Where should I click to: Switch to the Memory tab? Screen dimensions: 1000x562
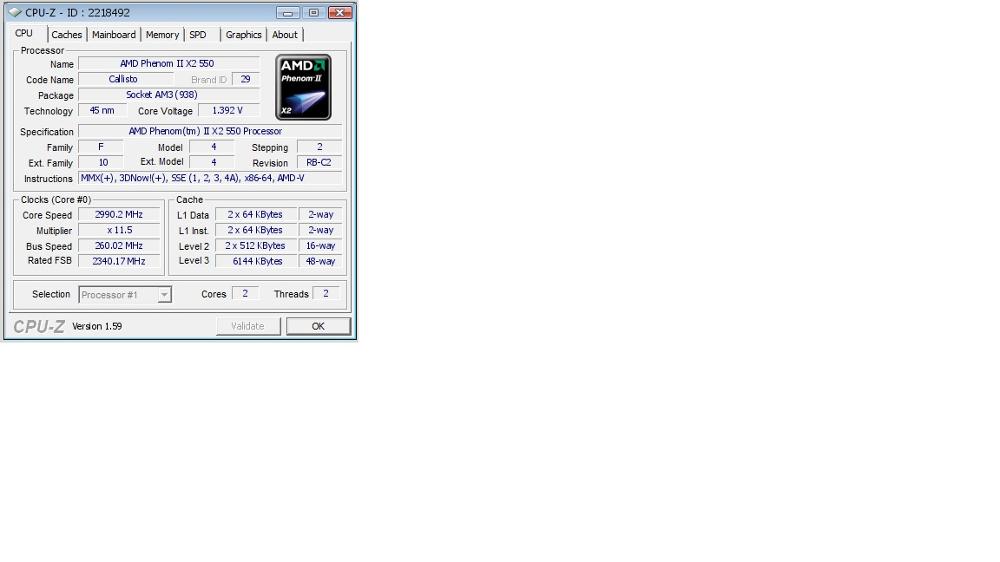coord(162,34)
